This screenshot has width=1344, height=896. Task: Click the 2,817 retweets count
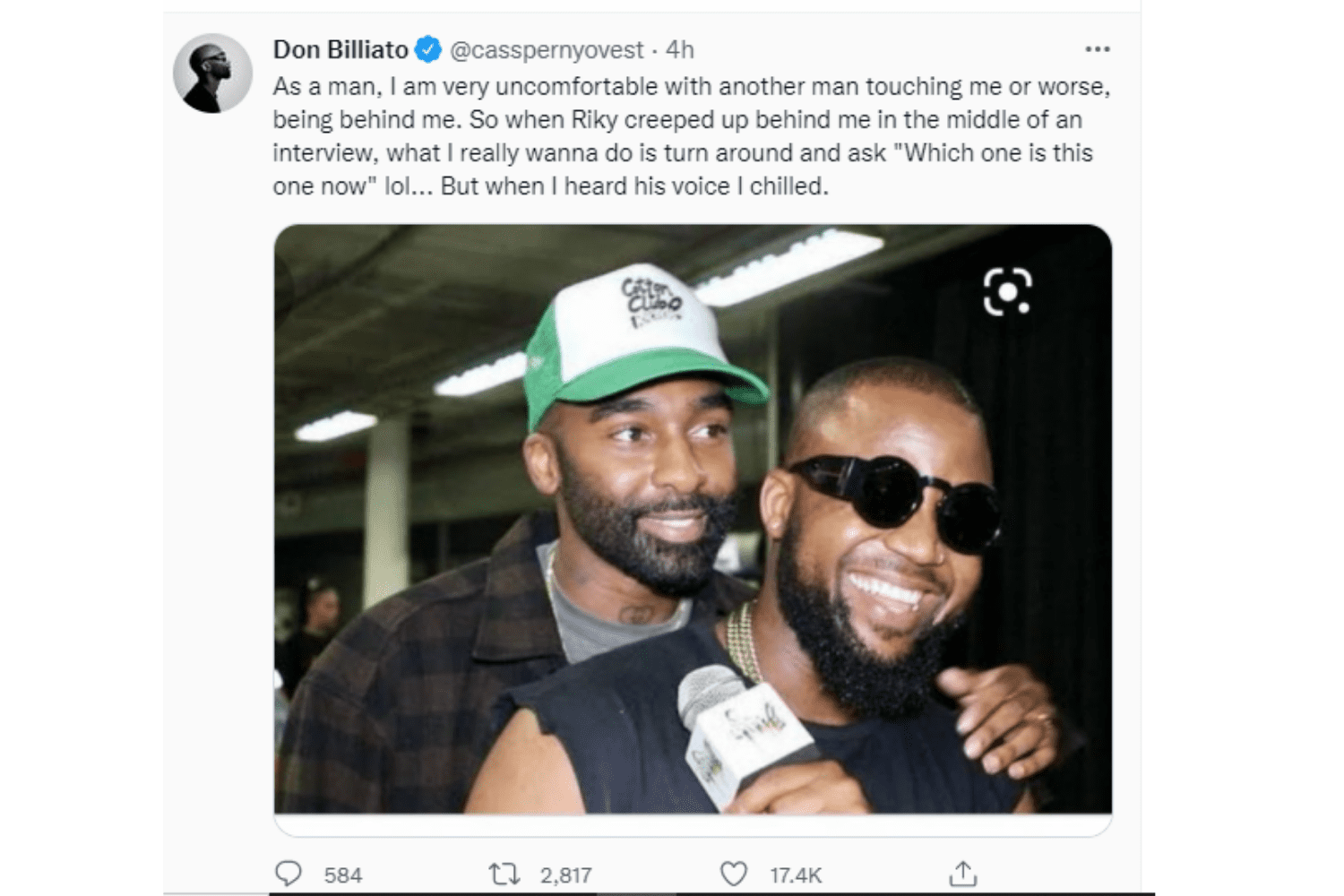pos(565,875)
